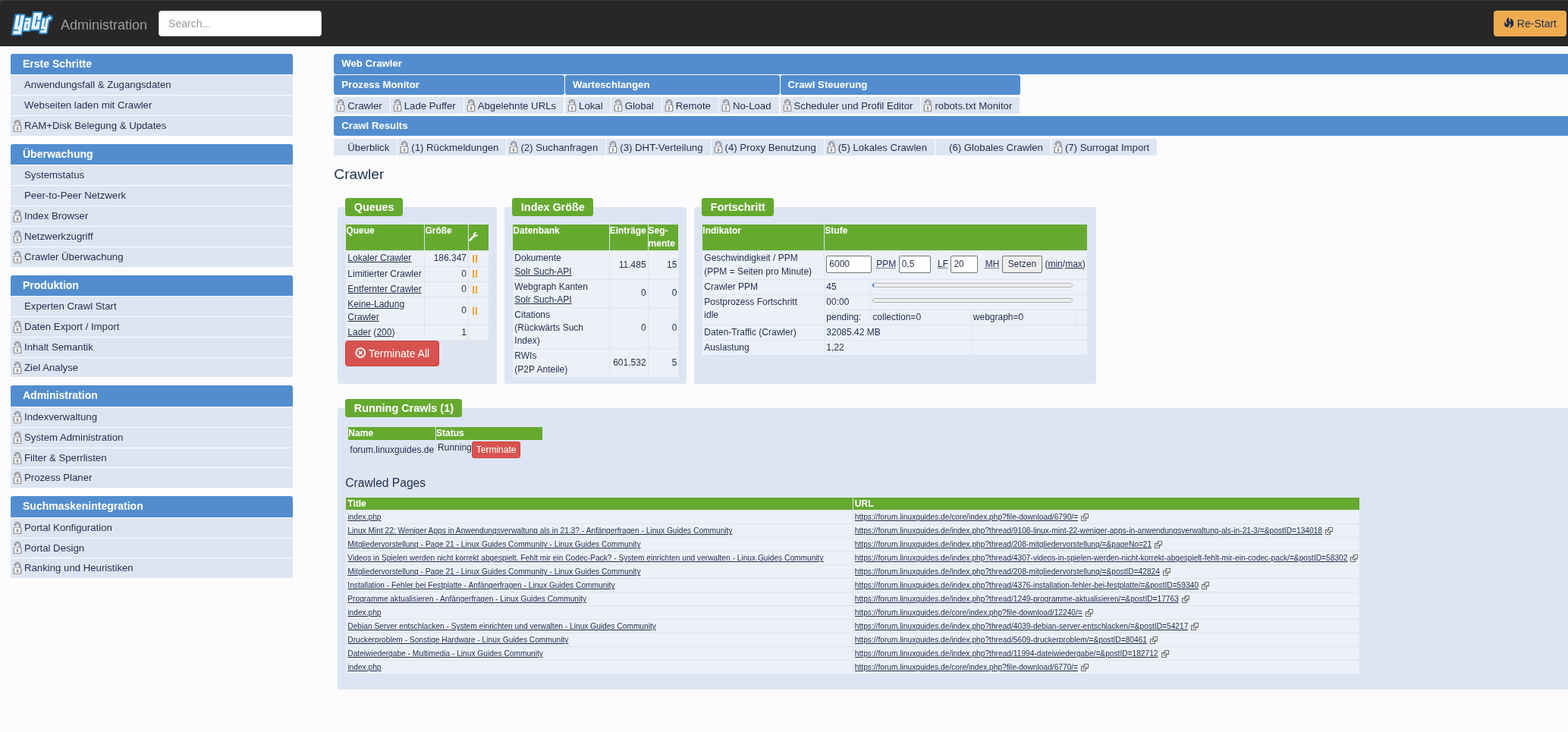Open external link icon for druckerproblem URL
This screenshot has height=732, width=1568.
point(1154,640)
